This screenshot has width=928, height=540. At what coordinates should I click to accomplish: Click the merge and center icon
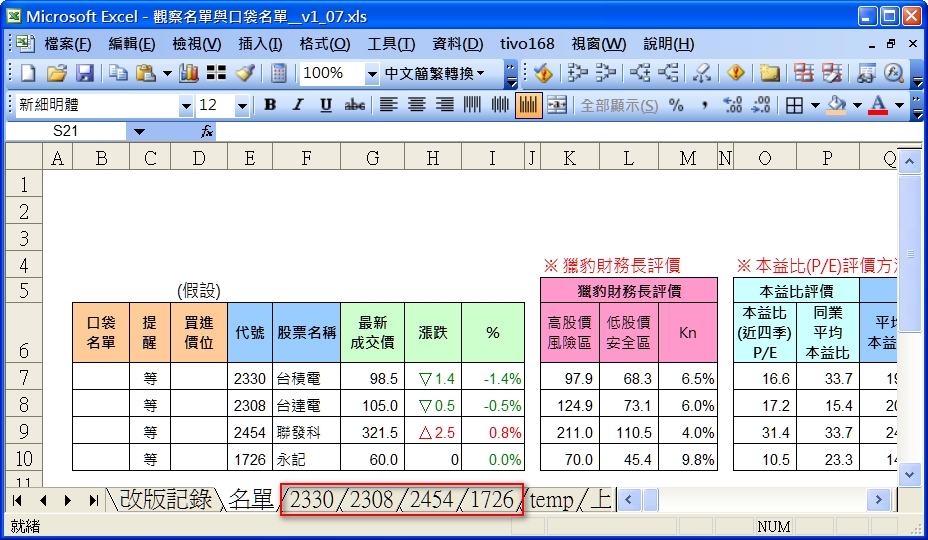coord(557,105)
